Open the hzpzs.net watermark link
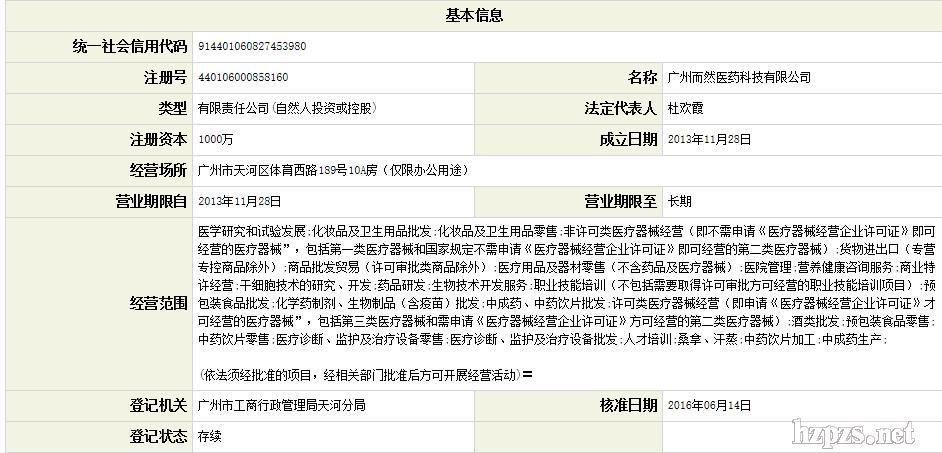The width and height of the screenshot is (942, 453). point(852,432)
